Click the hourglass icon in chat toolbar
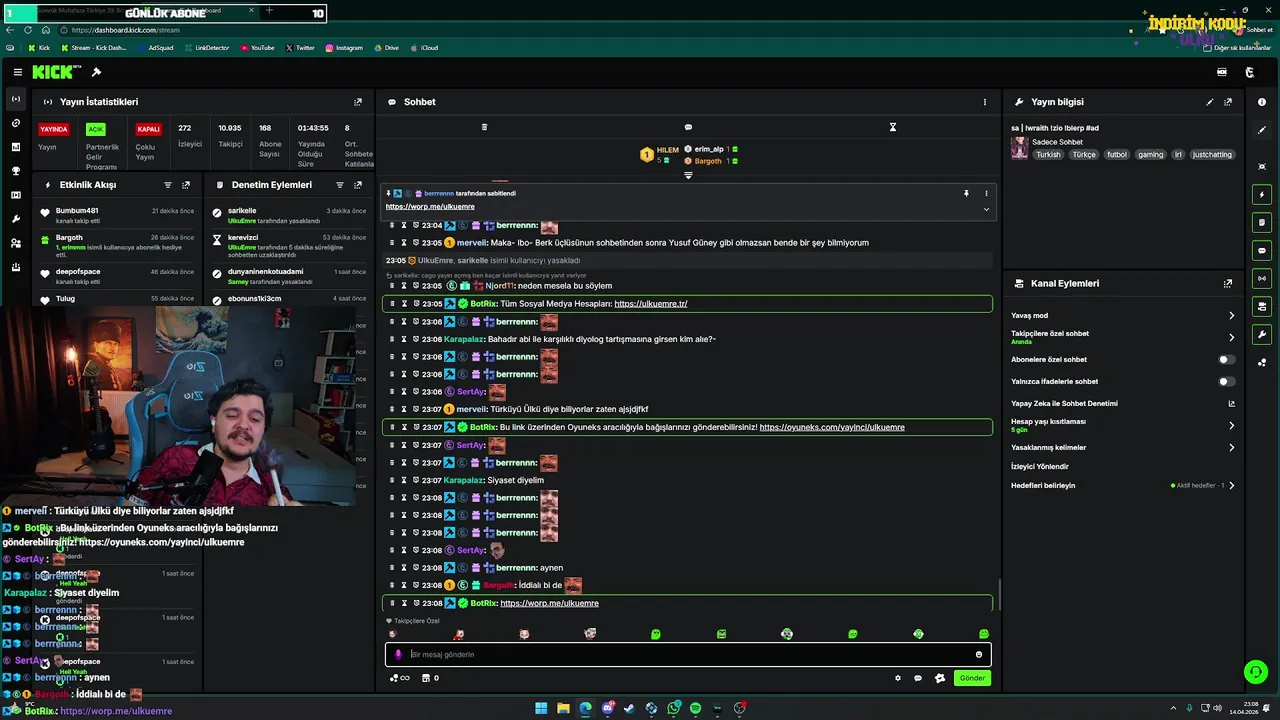This screenshot has width=1280, height=720. pyautogui.click(x=893, y=127)
